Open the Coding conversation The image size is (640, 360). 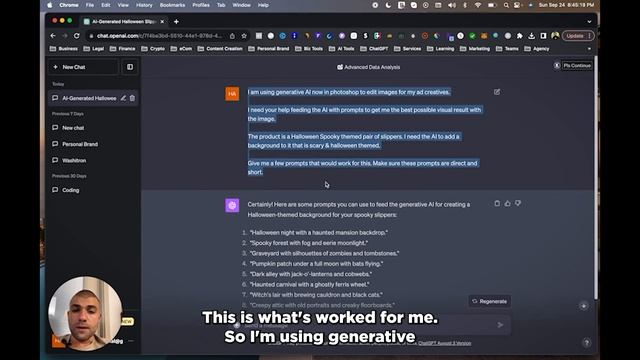point(71,190)
